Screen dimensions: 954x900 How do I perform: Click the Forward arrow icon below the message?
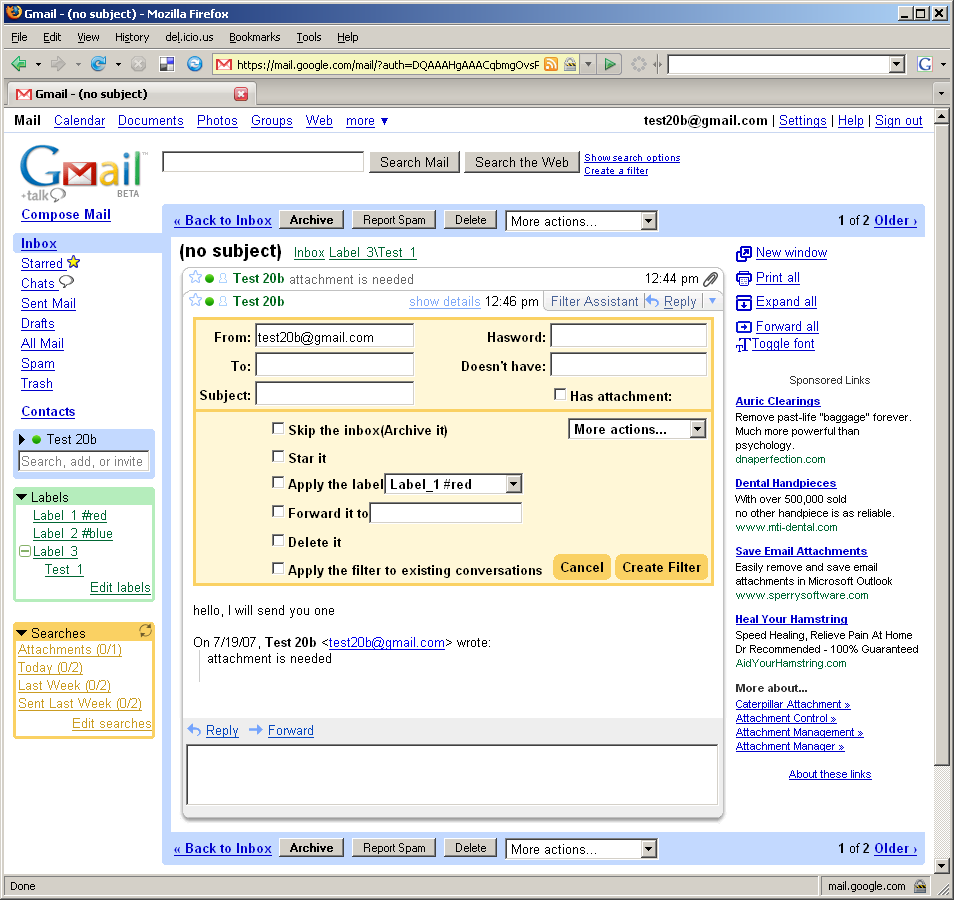[256, 730]
